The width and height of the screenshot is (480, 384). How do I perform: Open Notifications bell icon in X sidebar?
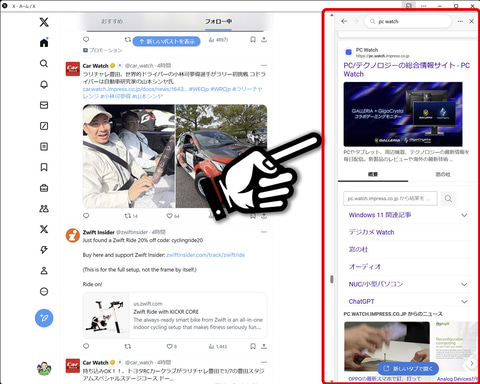click(44, 84)
